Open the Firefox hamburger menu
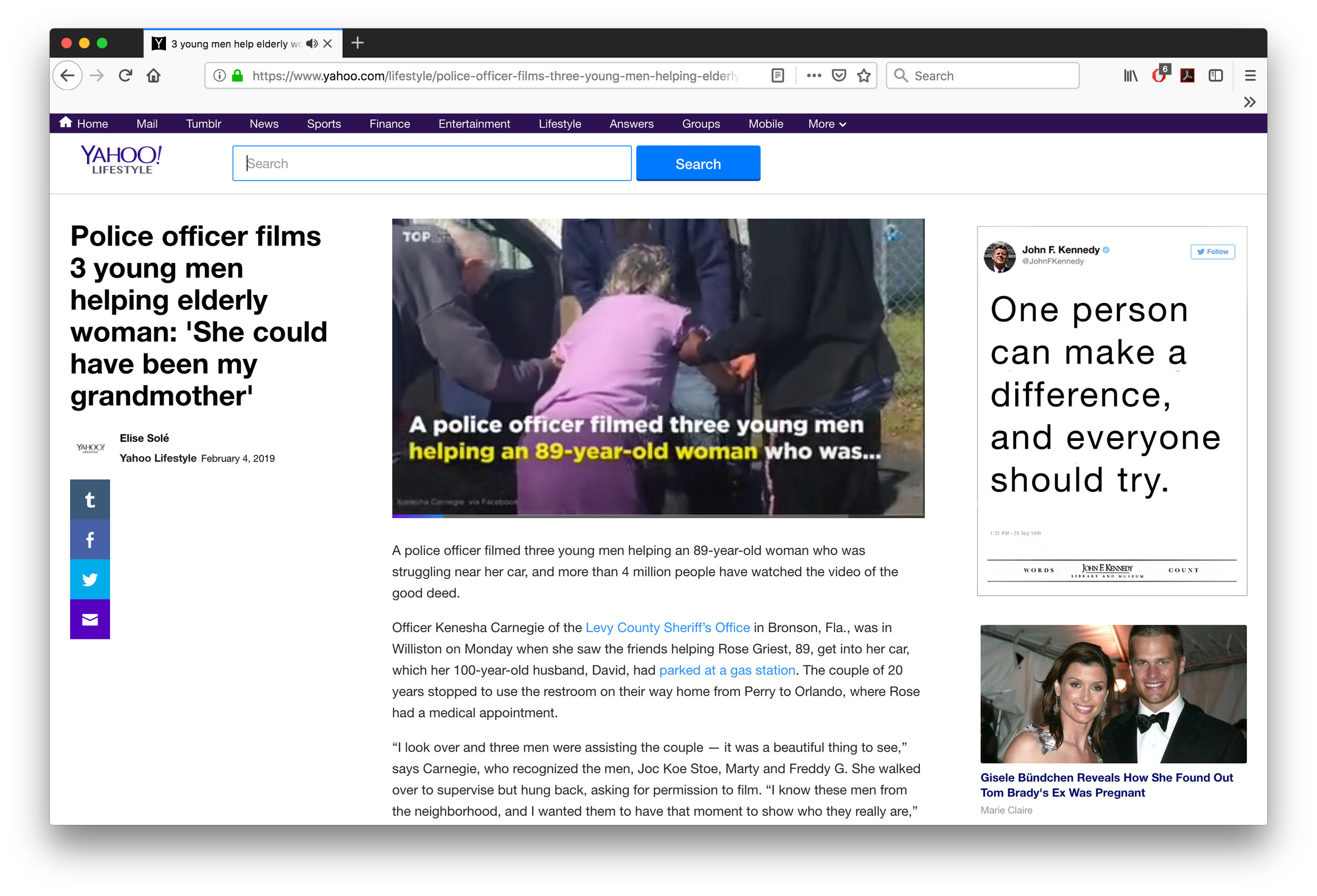The width and height of the screenshot is (1317, 896). pos(1250,75)
